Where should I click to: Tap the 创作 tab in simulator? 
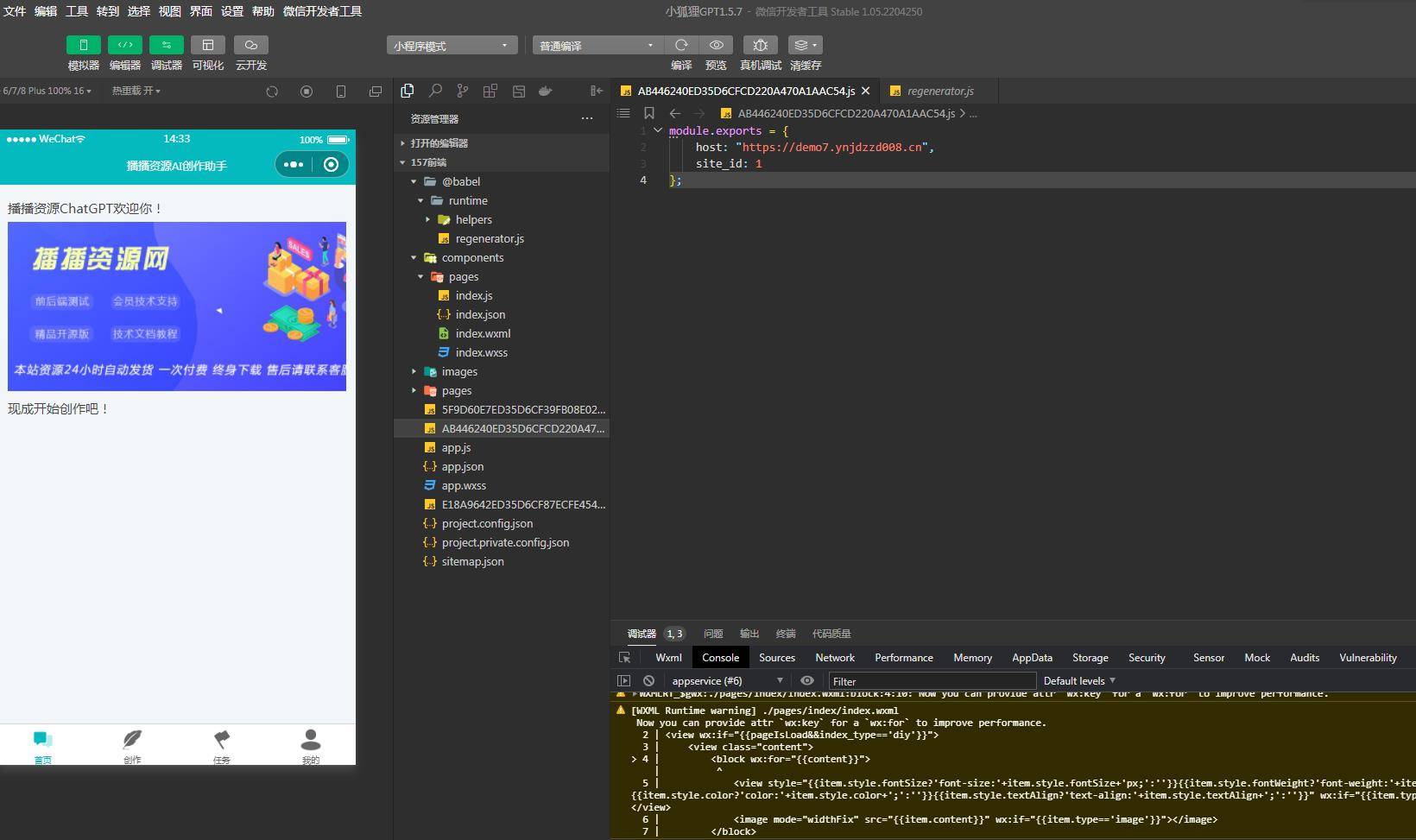[x=132, y=746]
